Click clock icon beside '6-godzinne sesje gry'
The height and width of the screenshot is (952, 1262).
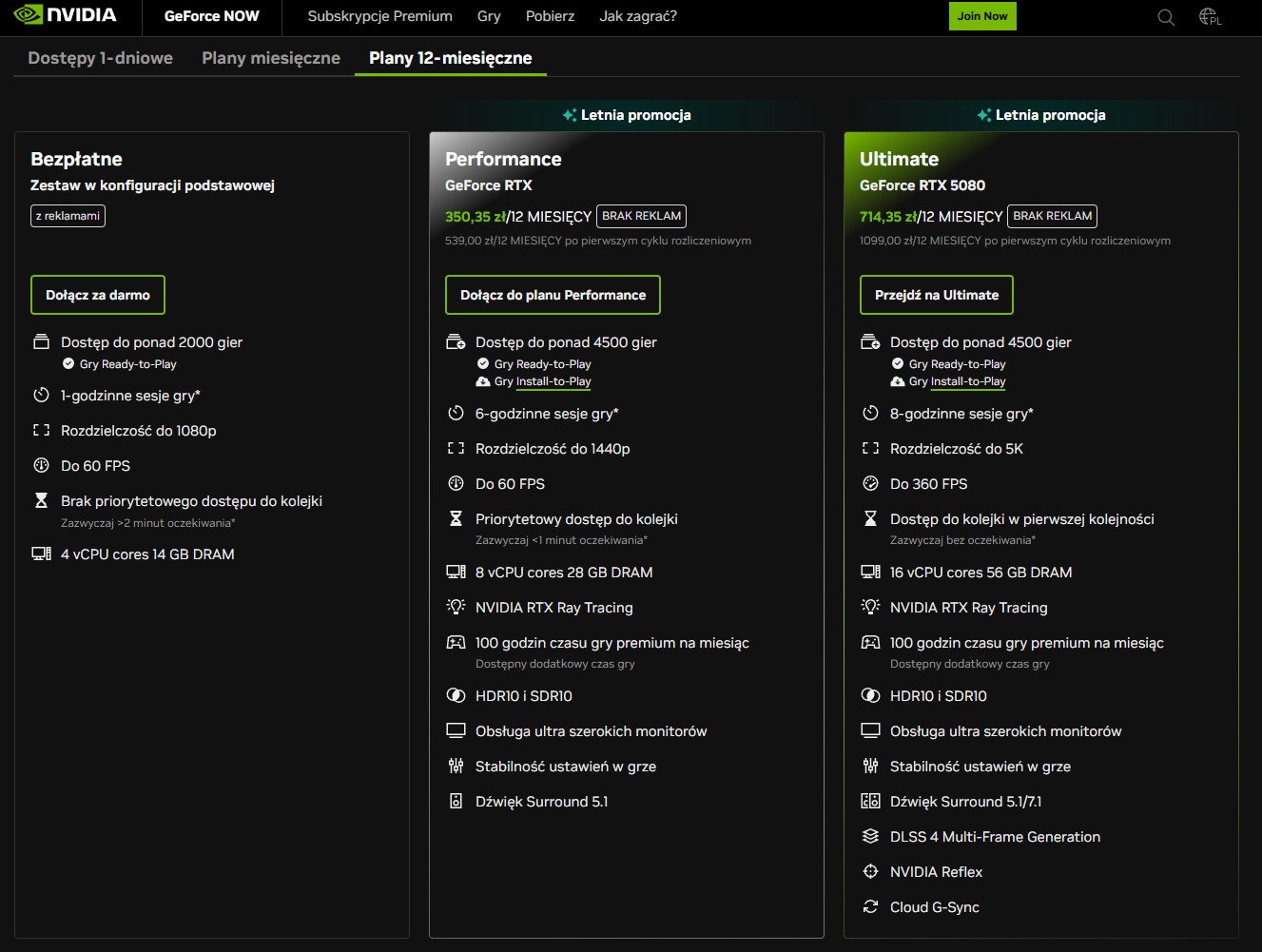pyautogui.click(x=456, y=413)
